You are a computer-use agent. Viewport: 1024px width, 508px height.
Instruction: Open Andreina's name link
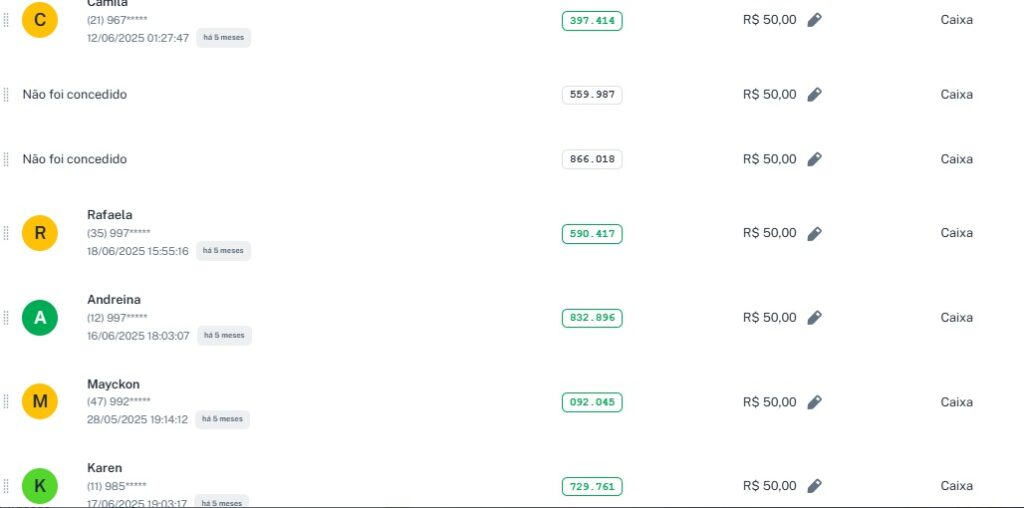click(114, 300)
